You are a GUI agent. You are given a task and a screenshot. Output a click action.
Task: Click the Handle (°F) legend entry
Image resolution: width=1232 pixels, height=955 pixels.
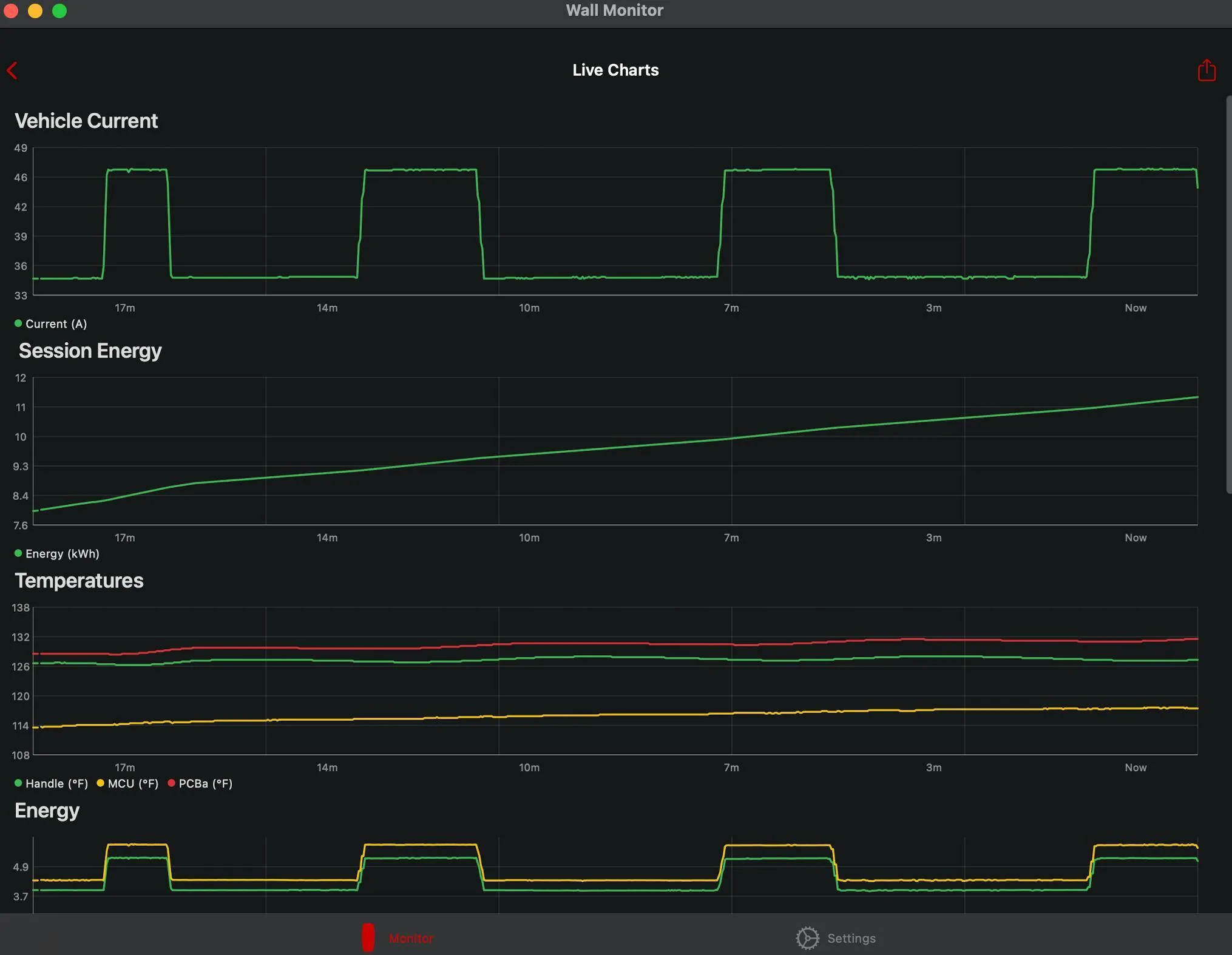(x=52, y=783)
